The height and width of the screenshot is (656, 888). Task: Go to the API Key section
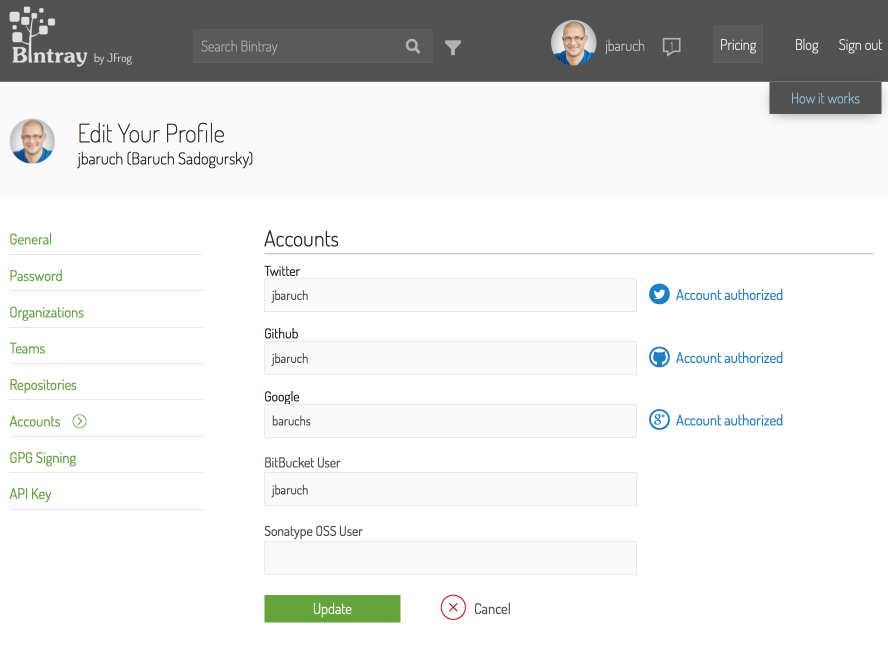pyautogui.click(x=31, y=494)
